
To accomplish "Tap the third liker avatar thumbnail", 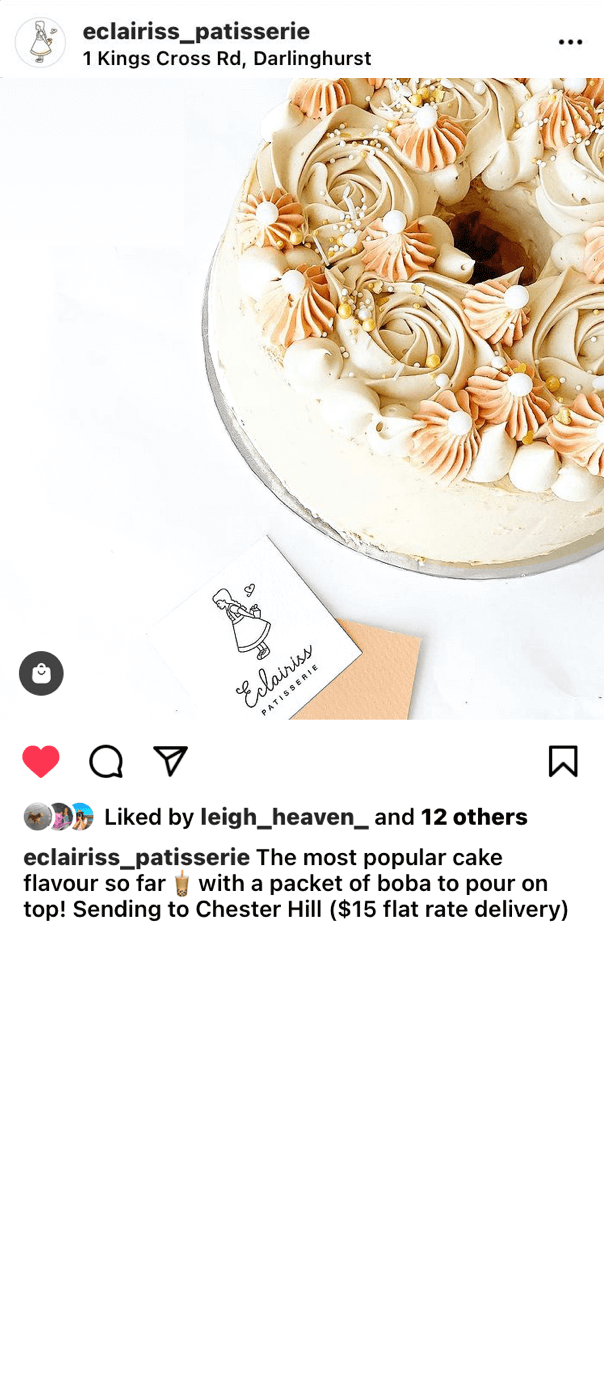I will click(81, 817).
